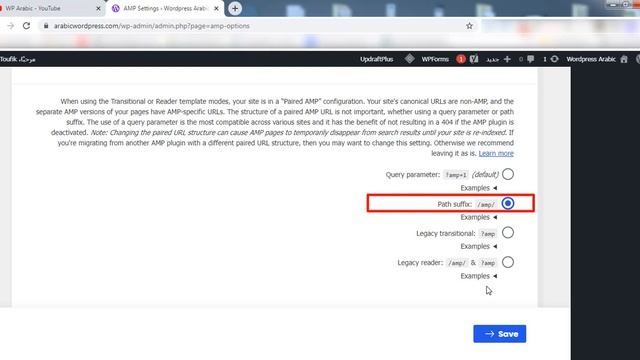Viewport: 640px width, 360px height.
Task: Click the plus New content icon
Action: point(507,59)
